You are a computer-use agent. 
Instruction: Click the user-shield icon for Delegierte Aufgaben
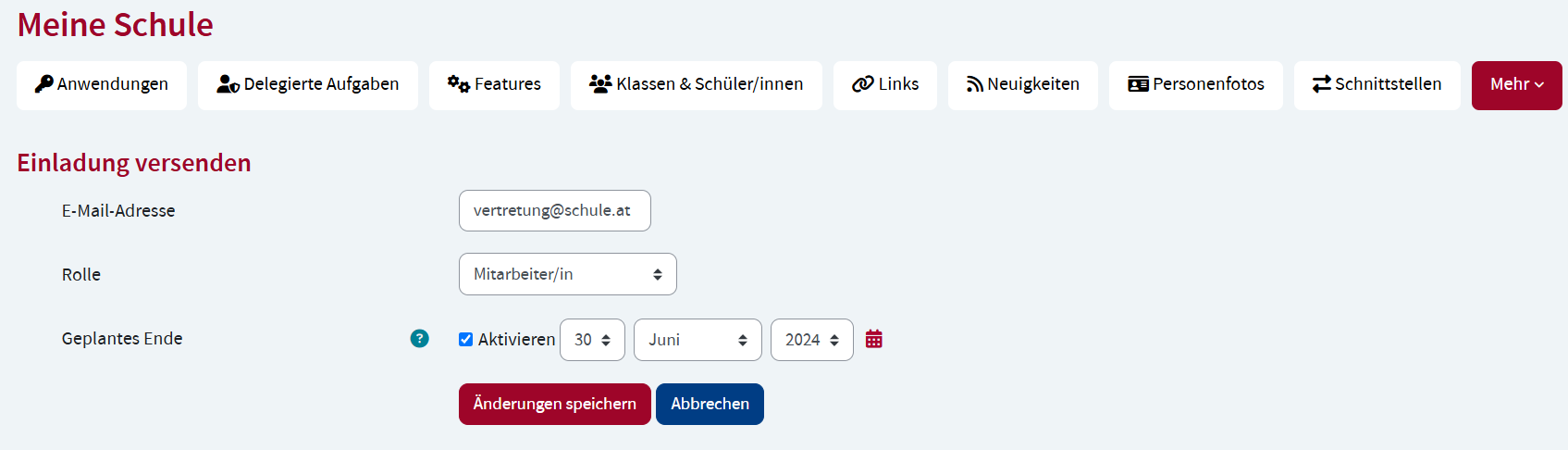(228, 84)
